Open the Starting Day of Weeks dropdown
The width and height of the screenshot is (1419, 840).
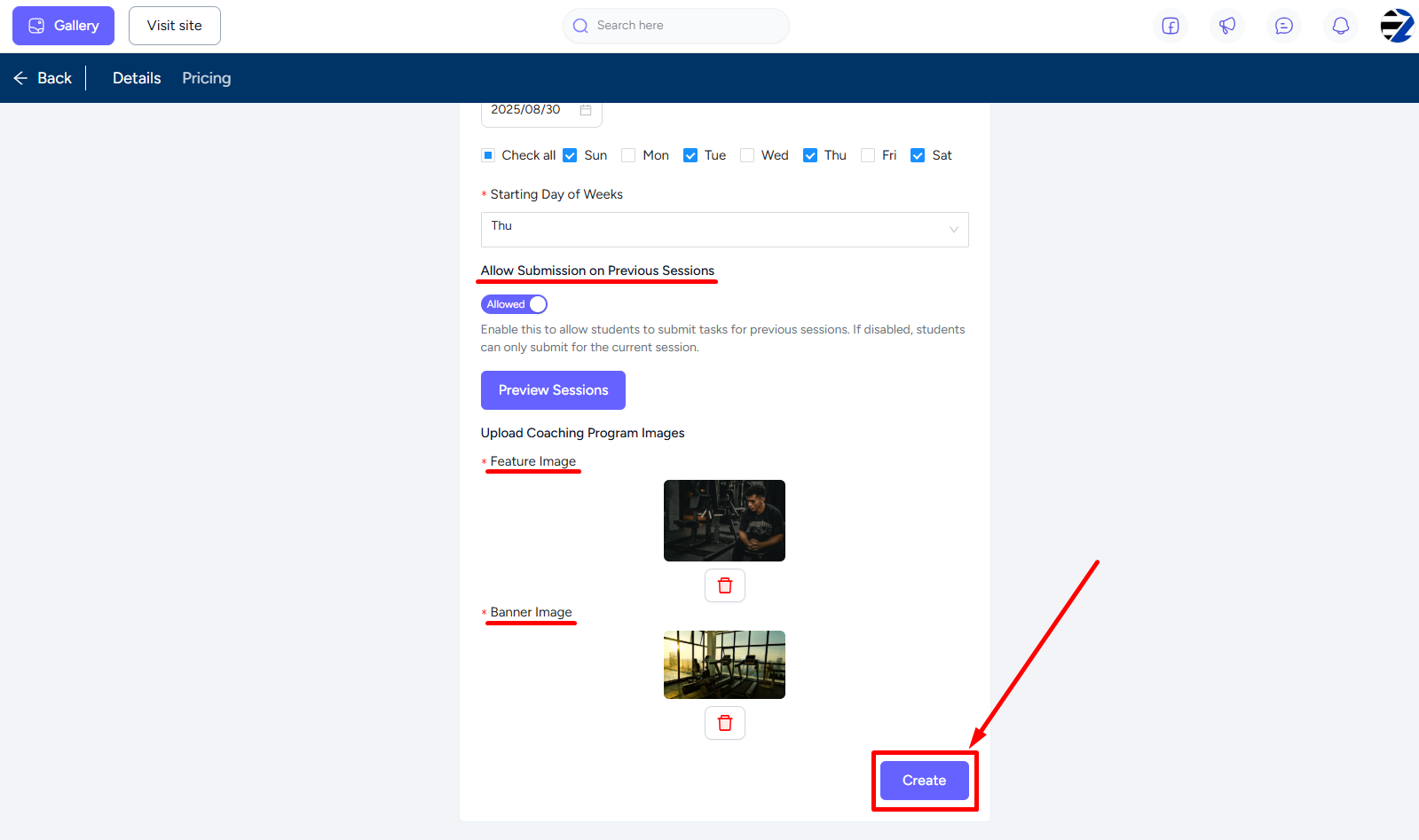click(724, 230)
